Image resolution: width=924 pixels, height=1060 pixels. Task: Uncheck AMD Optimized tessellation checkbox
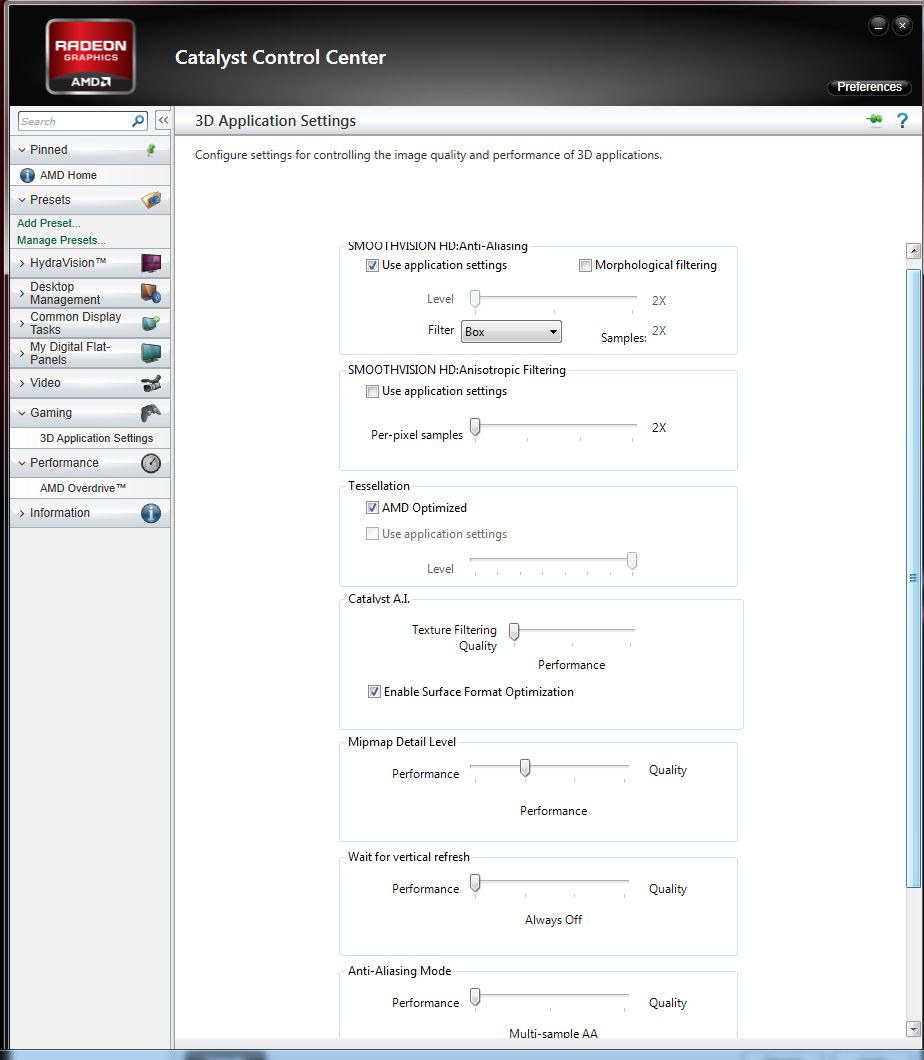point(372,508)
